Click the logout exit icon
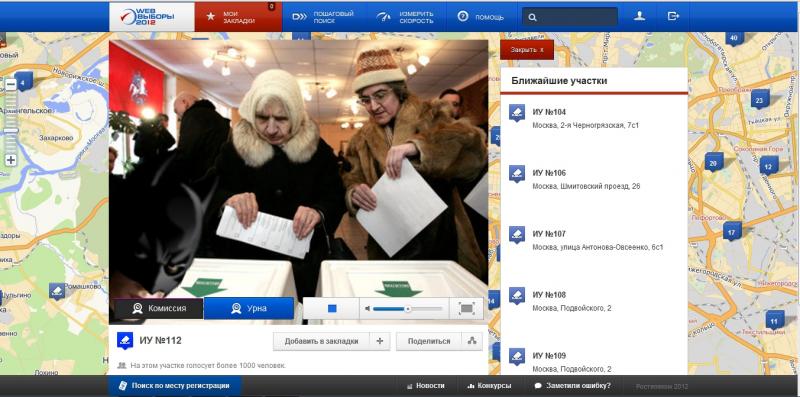 (x=673, y=16)
